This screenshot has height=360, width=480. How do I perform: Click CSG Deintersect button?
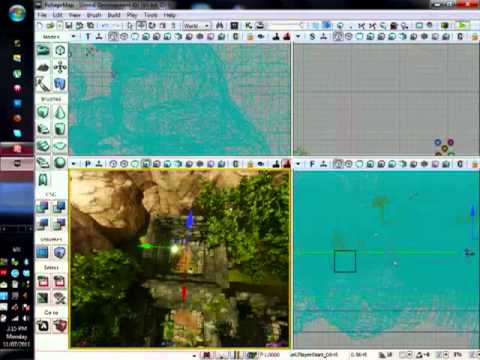coord(60,224)
